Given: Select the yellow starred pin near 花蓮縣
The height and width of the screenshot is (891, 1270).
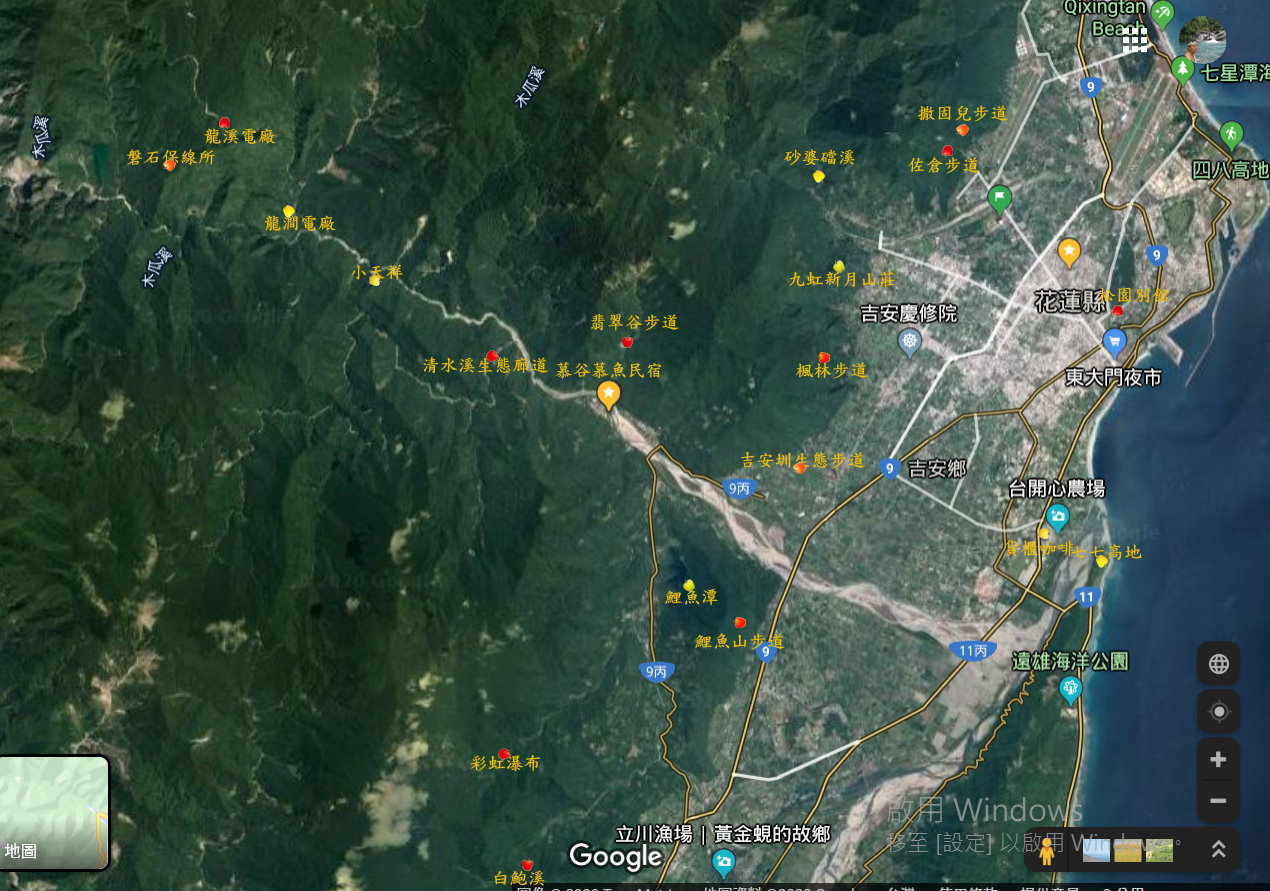Looking at the screenshot, I should pyautogui.click(x=1069, y=251).
